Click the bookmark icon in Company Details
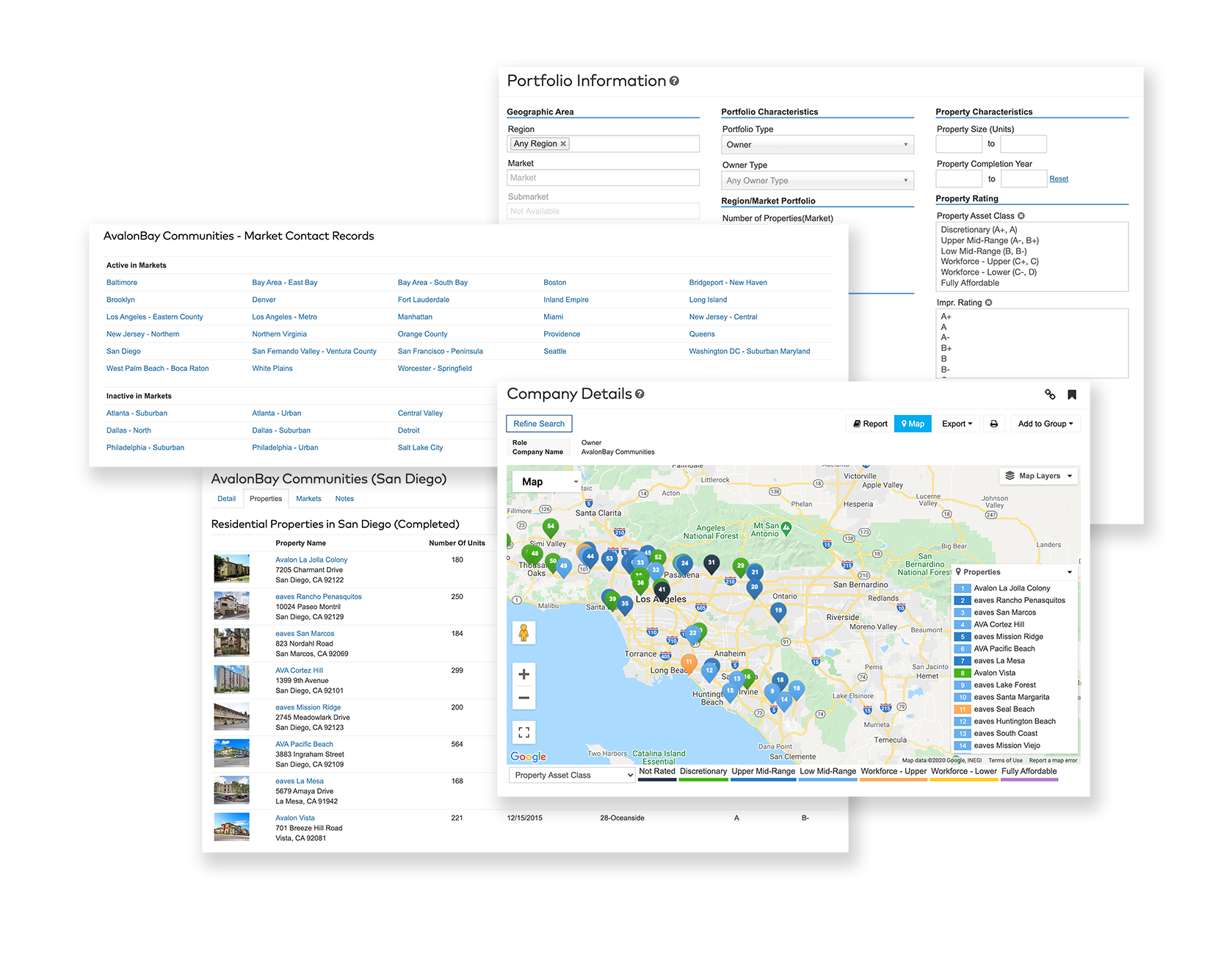Screen dimensions: 1232x957 tap(1072, 394)
